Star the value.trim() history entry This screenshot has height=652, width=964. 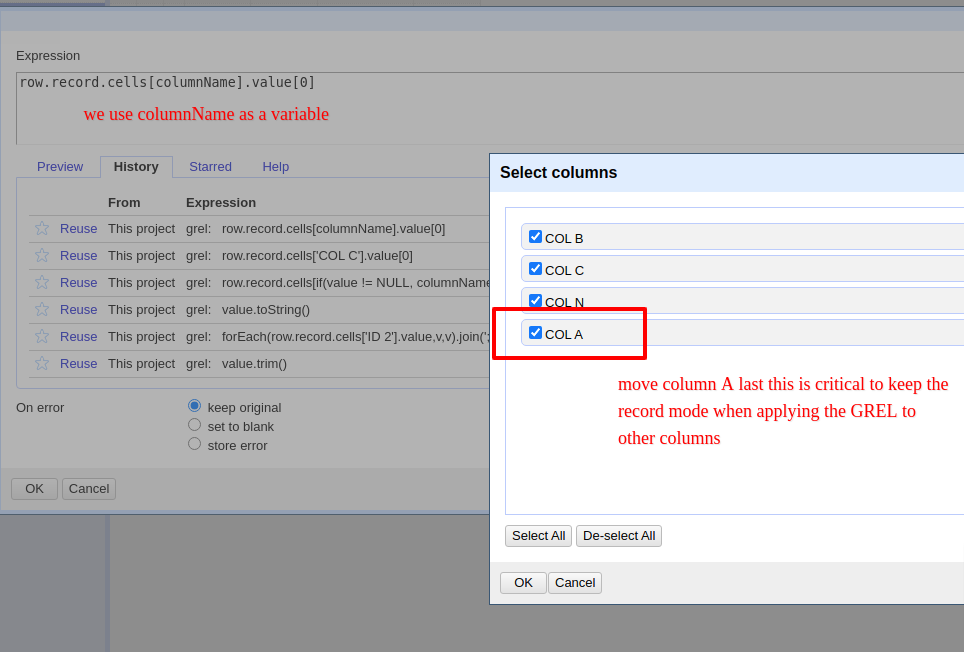(41, 363)
